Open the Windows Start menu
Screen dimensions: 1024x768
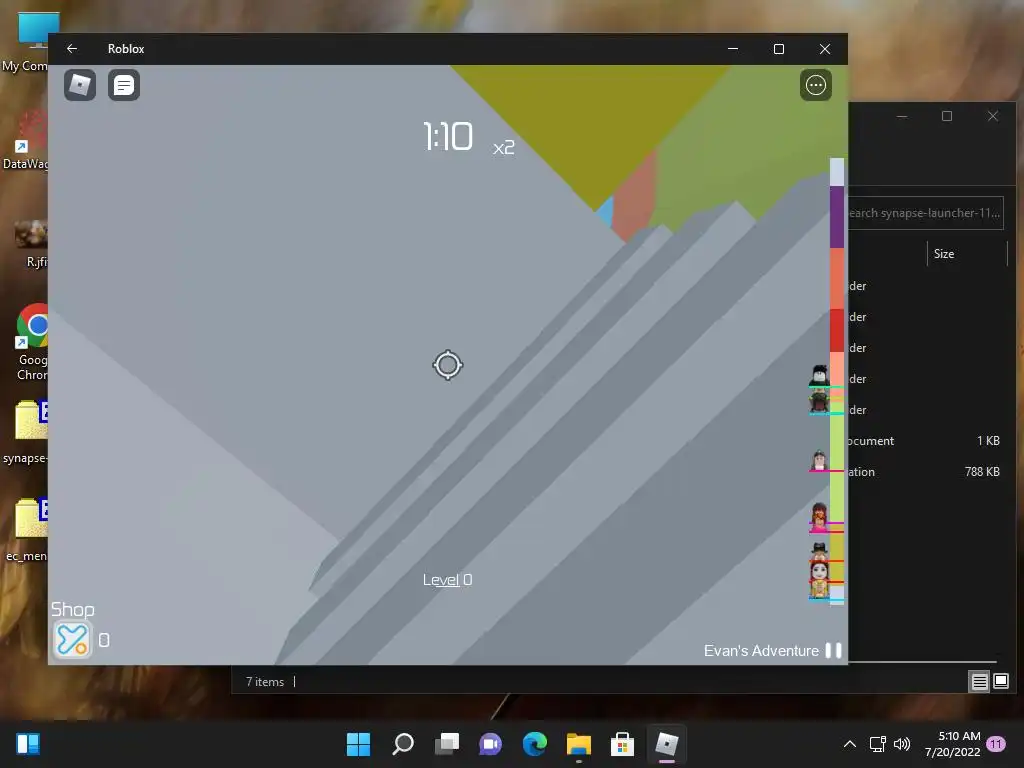pos(358,744)
